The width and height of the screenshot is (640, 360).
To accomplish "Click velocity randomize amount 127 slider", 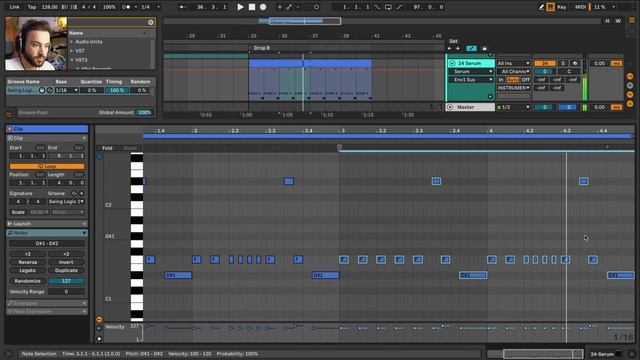I will pos(66,281).
